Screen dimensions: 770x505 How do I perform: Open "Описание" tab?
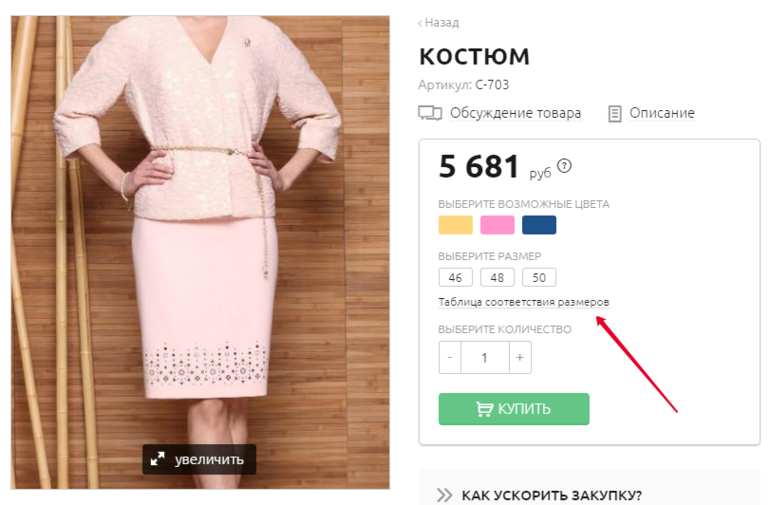(661, 113)
